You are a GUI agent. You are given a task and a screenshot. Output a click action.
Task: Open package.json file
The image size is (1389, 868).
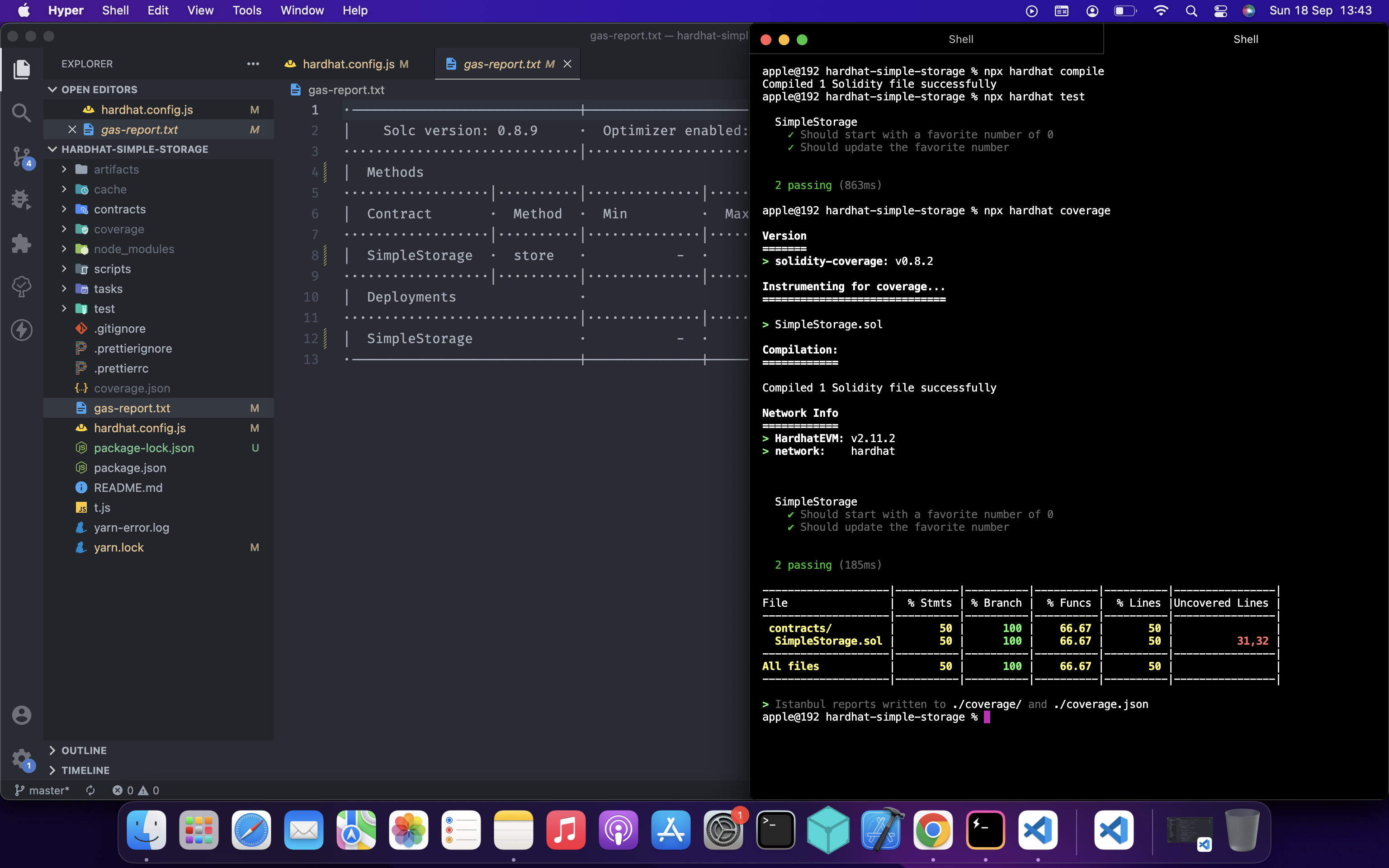tap(159, 468)
